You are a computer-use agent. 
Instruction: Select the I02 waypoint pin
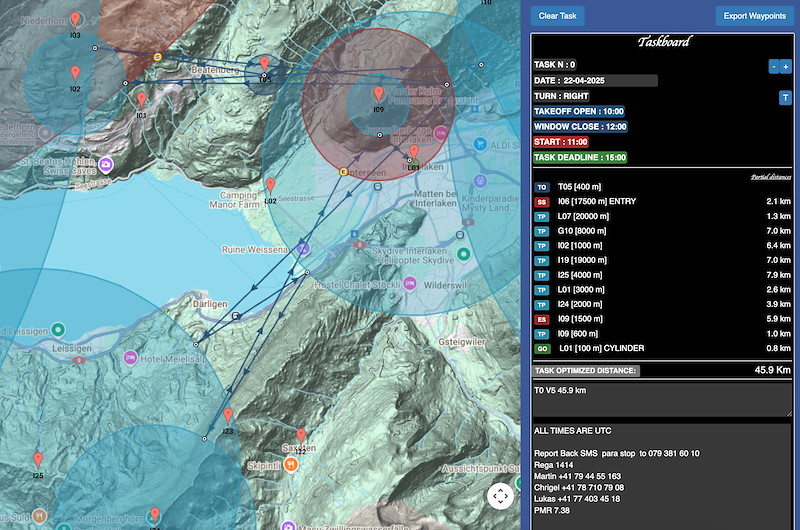click(75, 73)
